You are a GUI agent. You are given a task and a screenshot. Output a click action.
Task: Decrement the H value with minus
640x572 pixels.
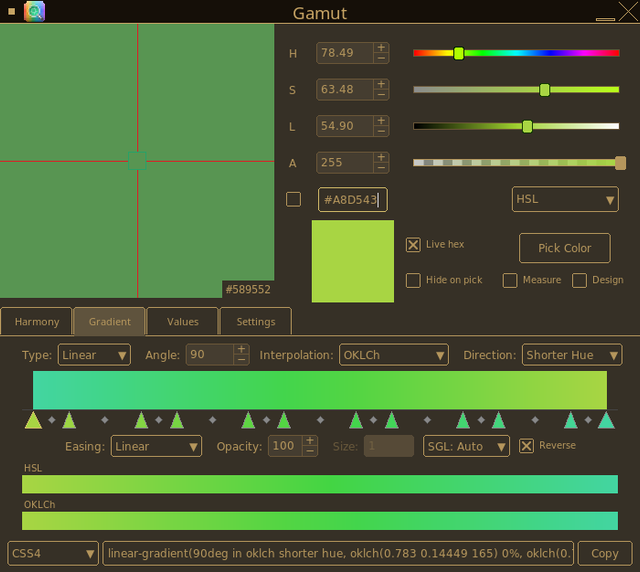pos(381,58)
